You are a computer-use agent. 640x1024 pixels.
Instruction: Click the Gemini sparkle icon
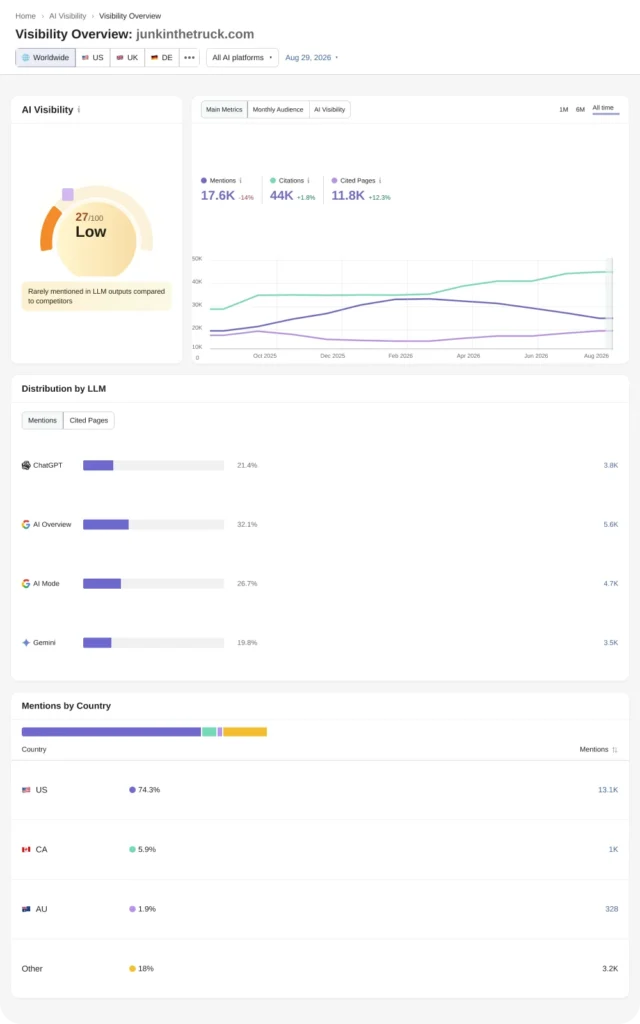coord(26,643)
